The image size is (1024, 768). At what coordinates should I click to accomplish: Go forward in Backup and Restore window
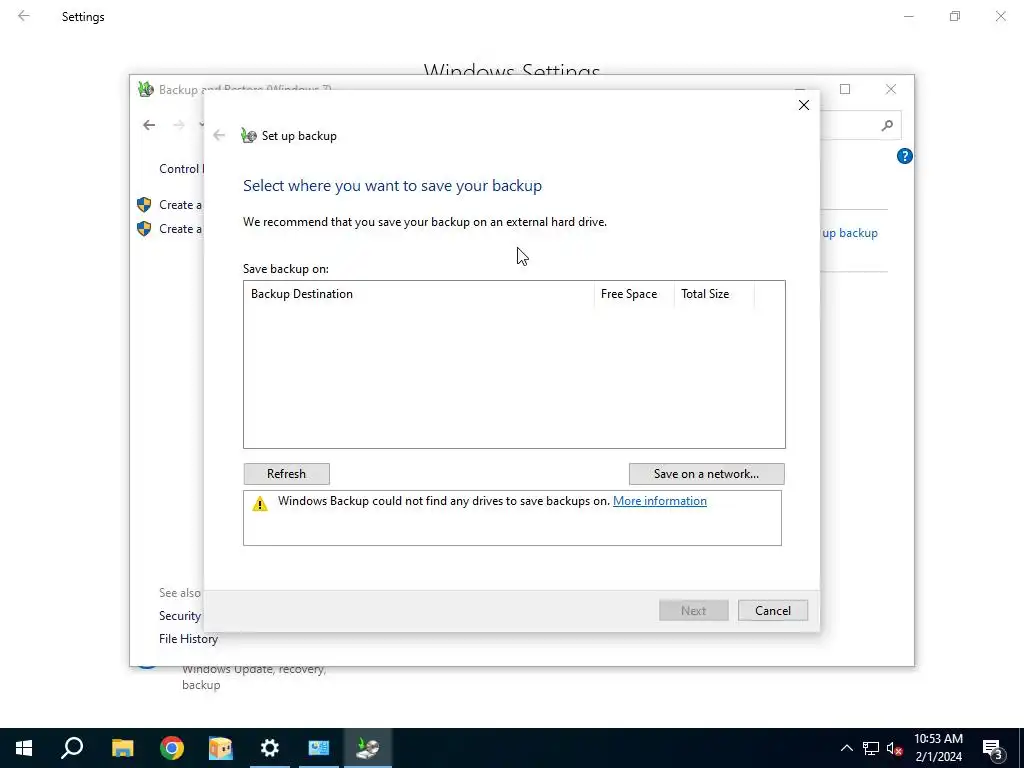click(x=178, y=125)
